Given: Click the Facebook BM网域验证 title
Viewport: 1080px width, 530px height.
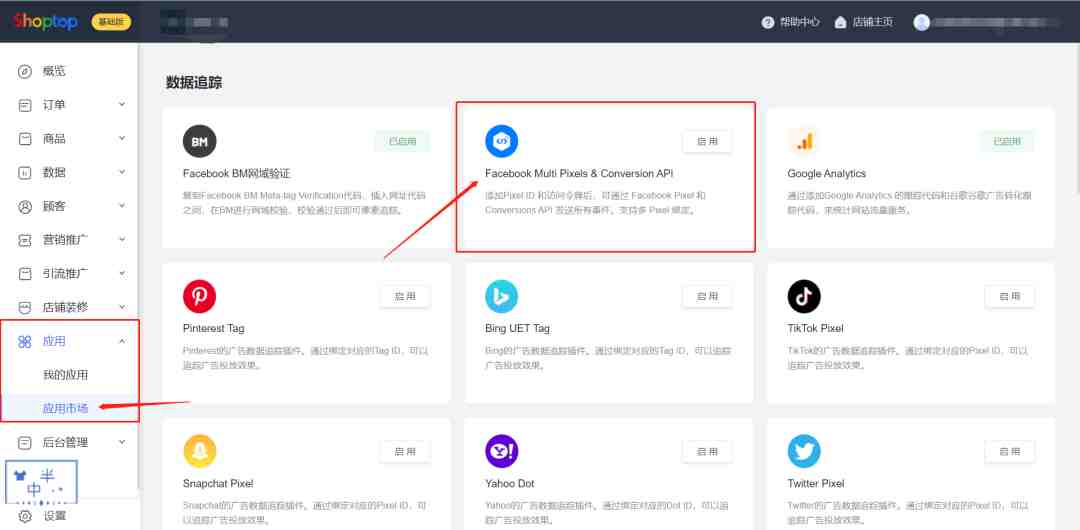Looking at the screenshot, I should pyautogui.click(x=237, y=174).
